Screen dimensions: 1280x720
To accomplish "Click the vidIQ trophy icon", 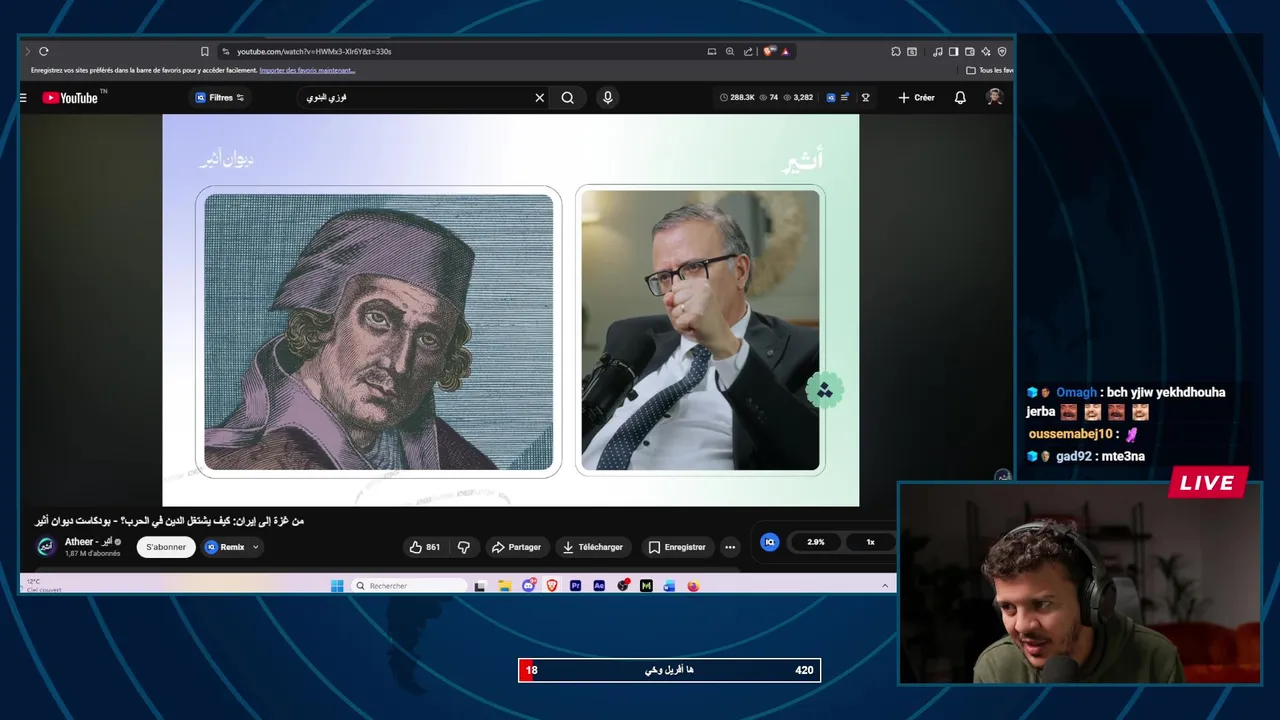I will coord(866,98).
